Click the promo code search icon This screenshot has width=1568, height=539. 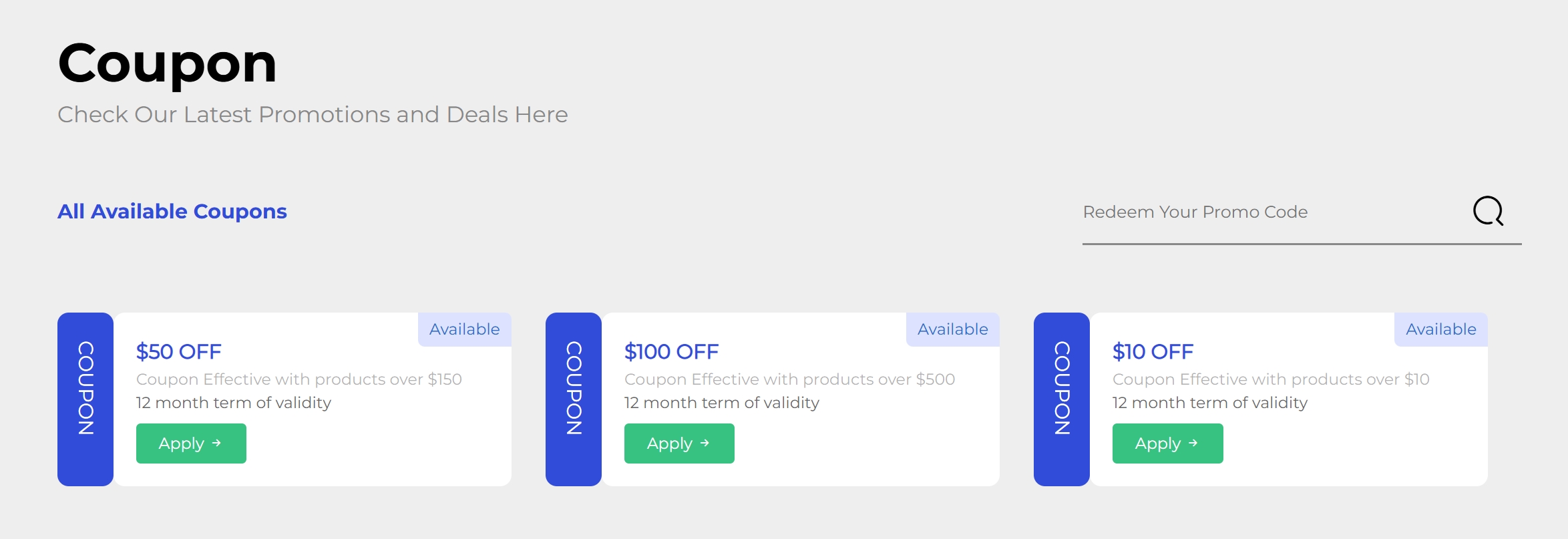(x=1488, y=211)
